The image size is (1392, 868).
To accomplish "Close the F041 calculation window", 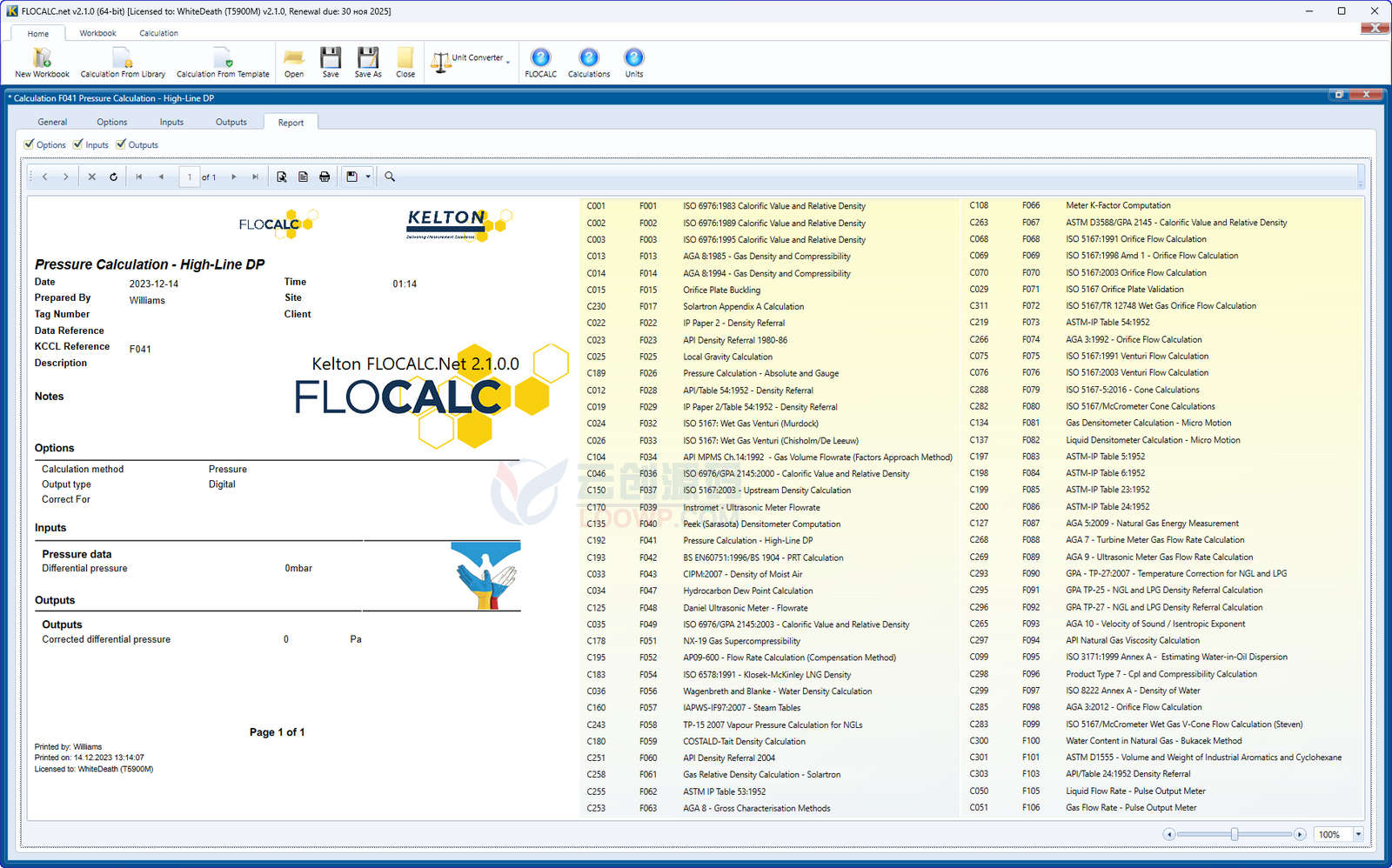I will pos(1366,94).
